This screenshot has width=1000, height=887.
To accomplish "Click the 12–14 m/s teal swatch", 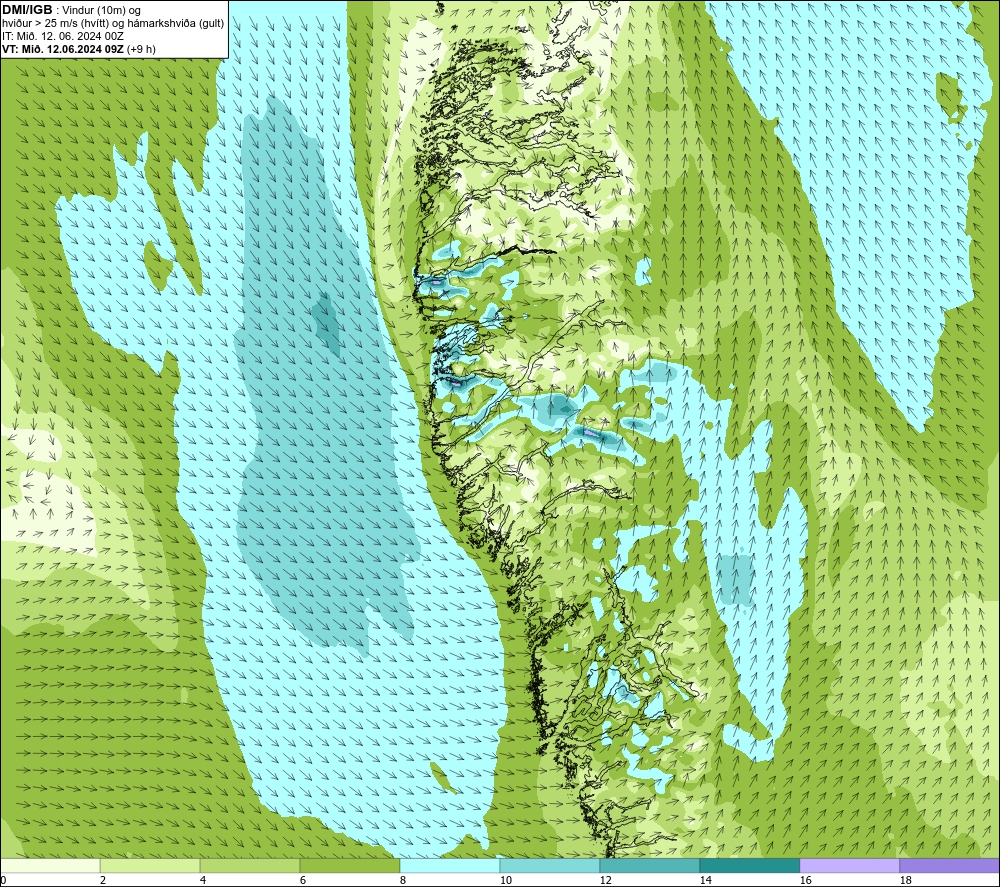I will point(649,865).
